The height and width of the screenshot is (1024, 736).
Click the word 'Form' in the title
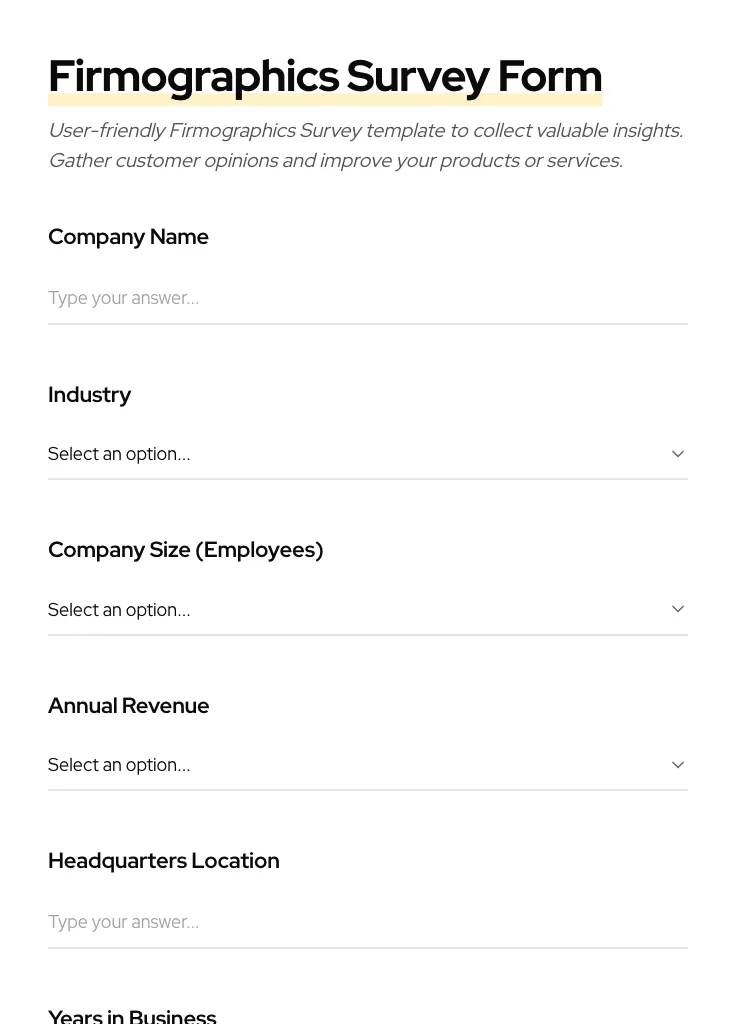(x=549, y=76)
